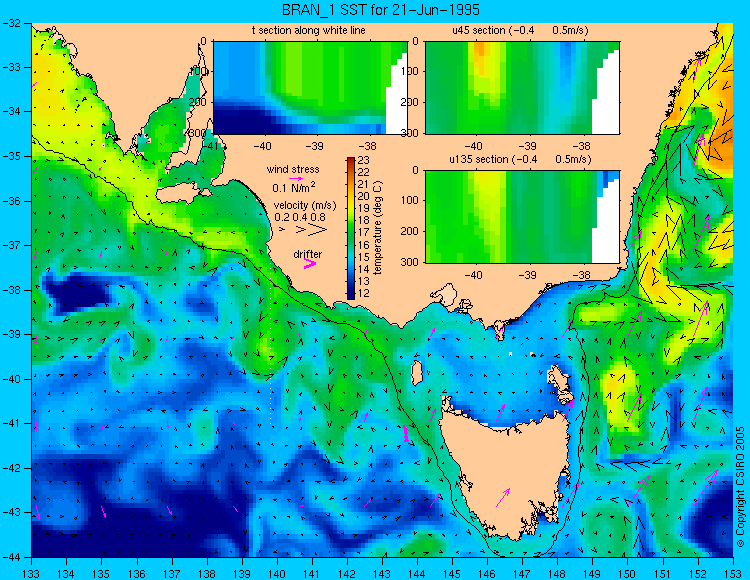Click colorbar tick value 12
750x580 pixels.
[364, 293]
